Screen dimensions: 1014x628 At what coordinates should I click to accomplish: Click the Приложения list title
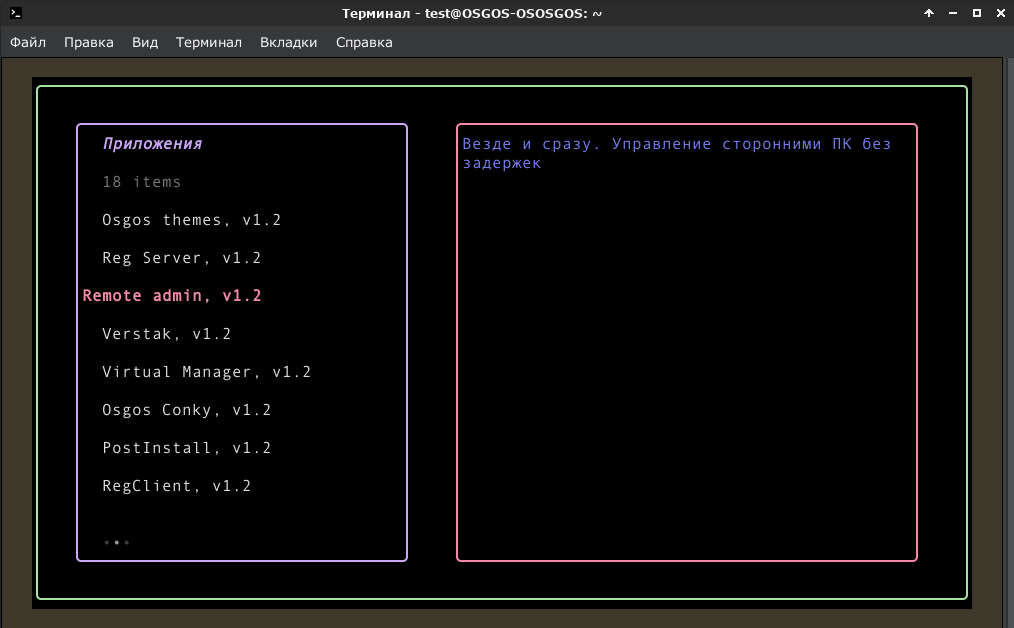point(153,144)
